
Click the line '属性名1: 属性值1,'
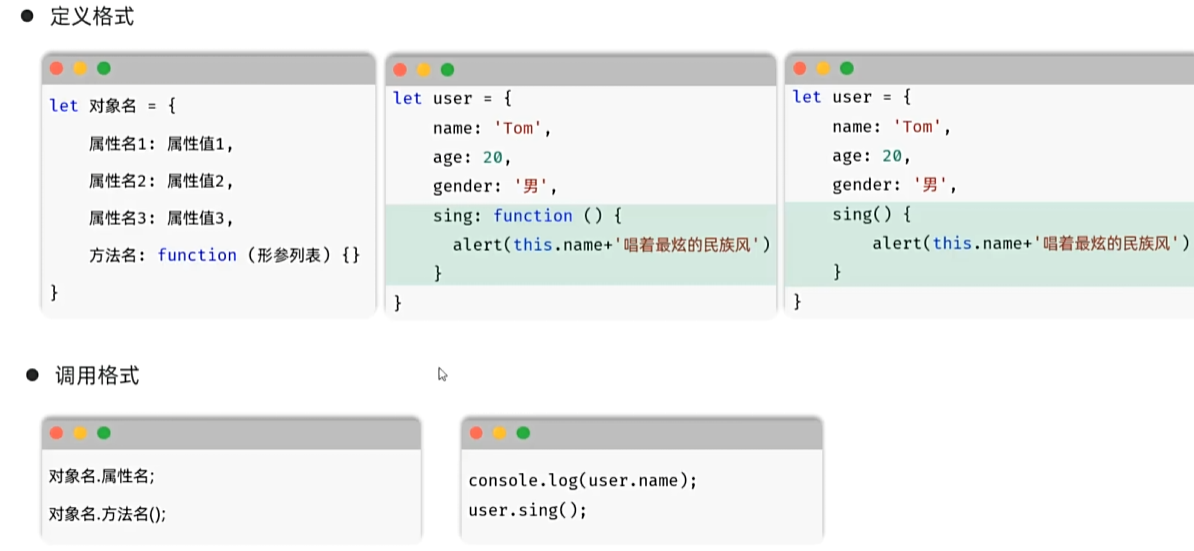pos(161,143)
